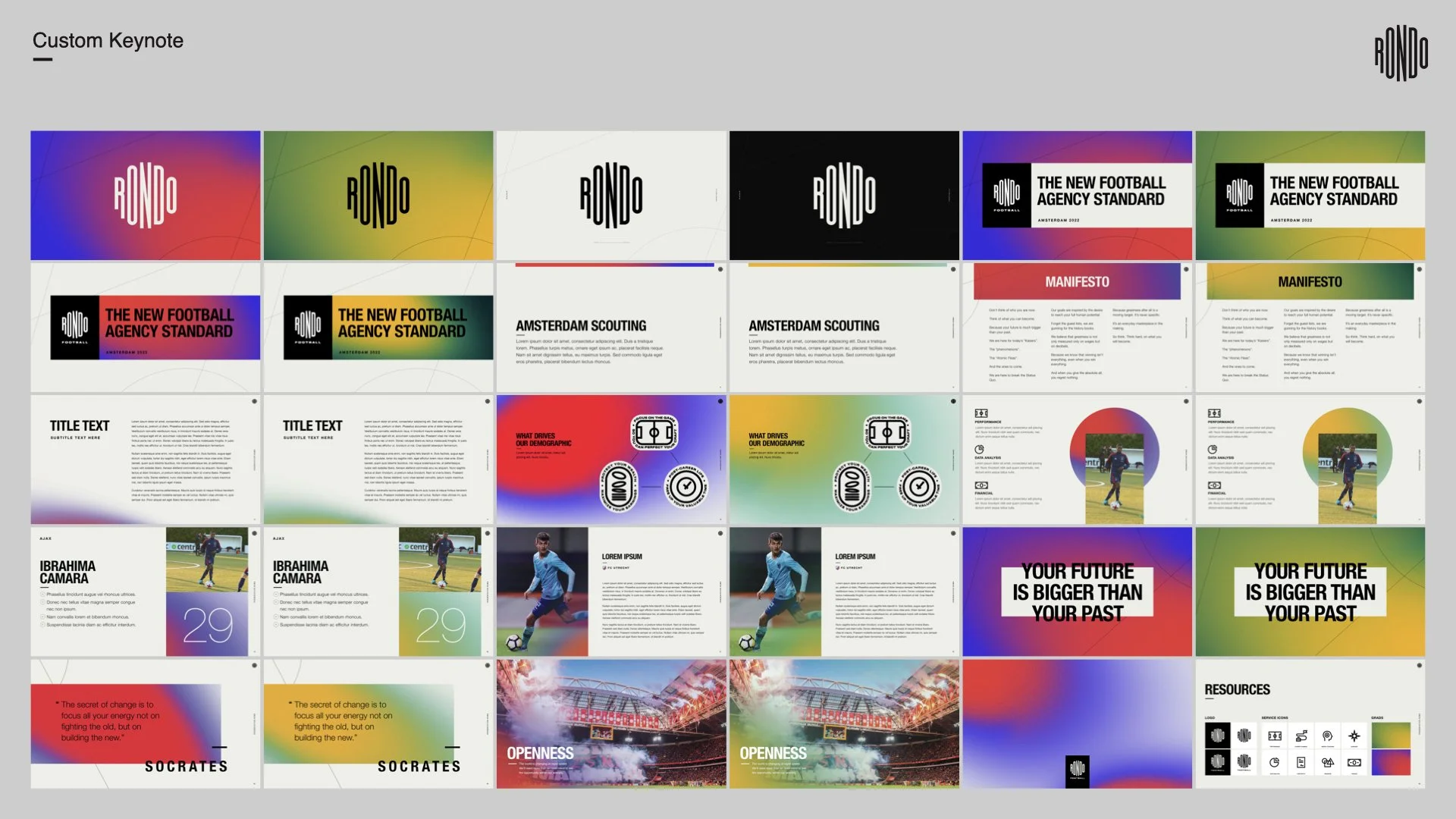Click the career path flag icon on Resources slide
The image size is (1456, 819).
pos(1301,736)
